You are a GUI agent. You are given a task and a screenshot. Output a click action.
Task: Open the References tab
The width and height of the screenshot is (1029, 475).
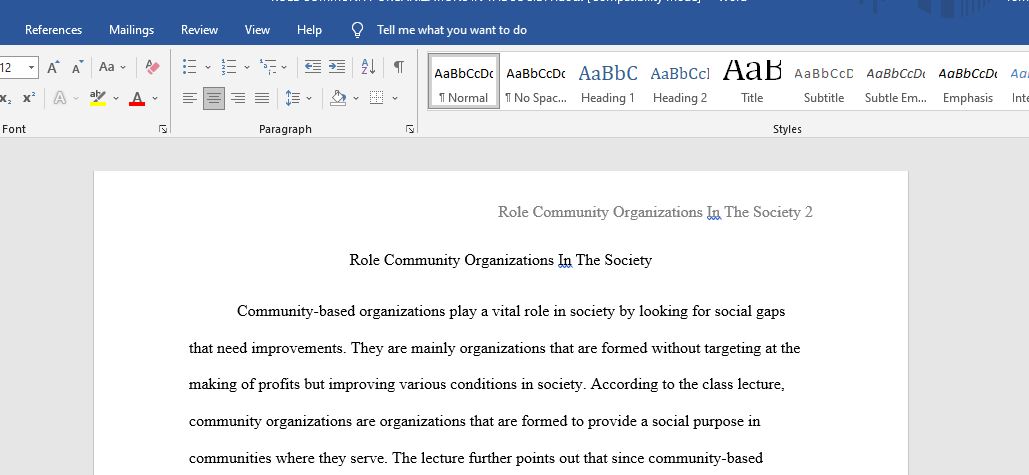click(54, 30)
